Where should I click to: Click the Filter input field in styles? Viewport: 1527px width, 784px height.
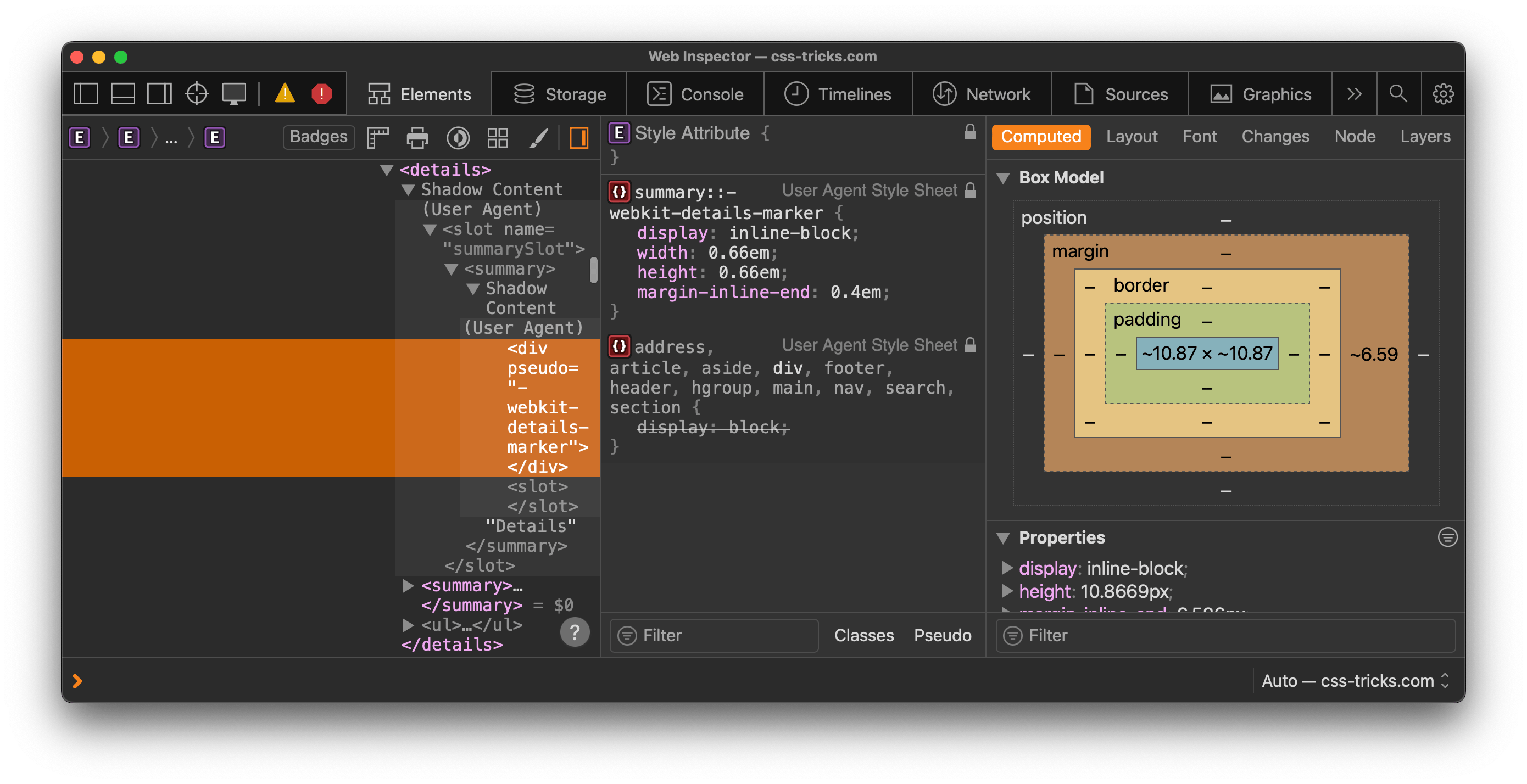tap(715, 635)
